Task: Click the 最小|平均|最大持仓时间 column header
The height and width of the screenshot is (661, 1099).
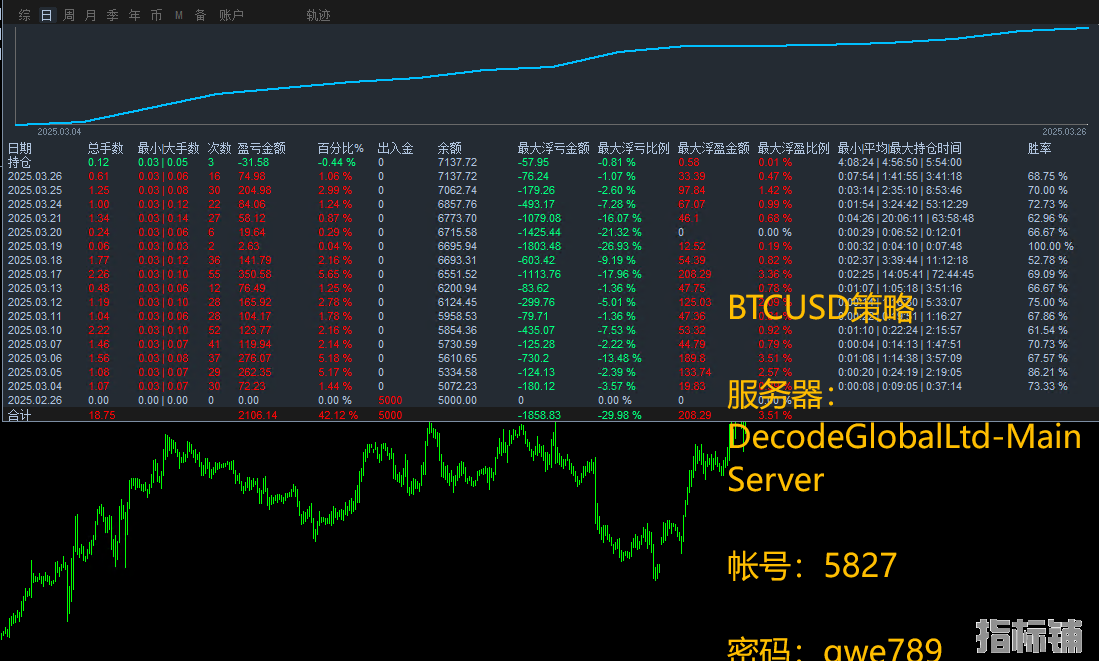Action: point(899,148)
